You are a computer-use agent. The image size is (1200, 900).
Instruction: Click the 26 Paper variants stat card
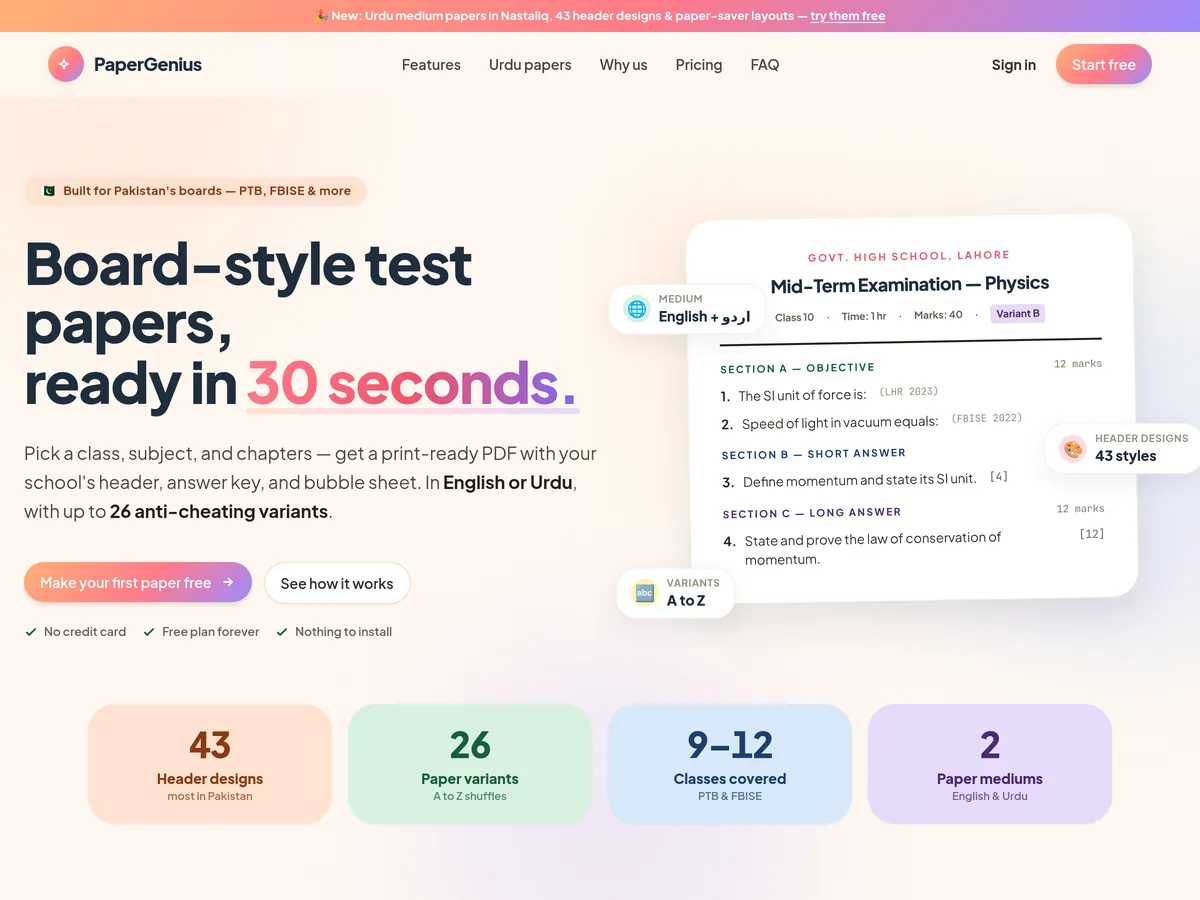[x=470, y=764]
